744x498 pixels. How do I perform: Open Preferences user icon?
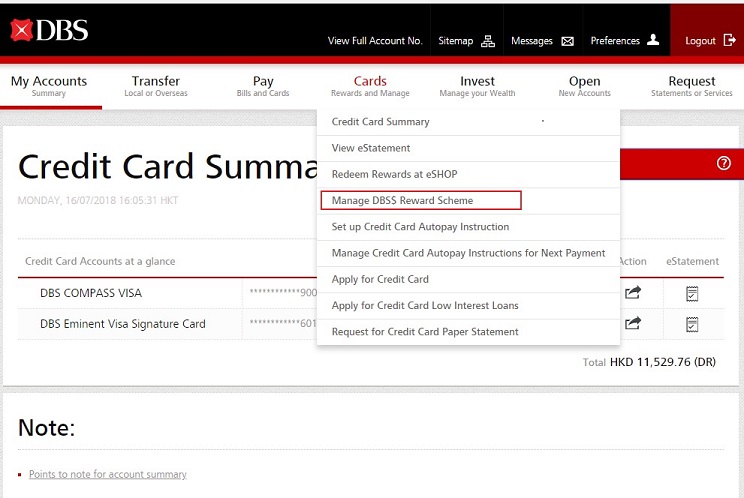(x=653, y=40)
